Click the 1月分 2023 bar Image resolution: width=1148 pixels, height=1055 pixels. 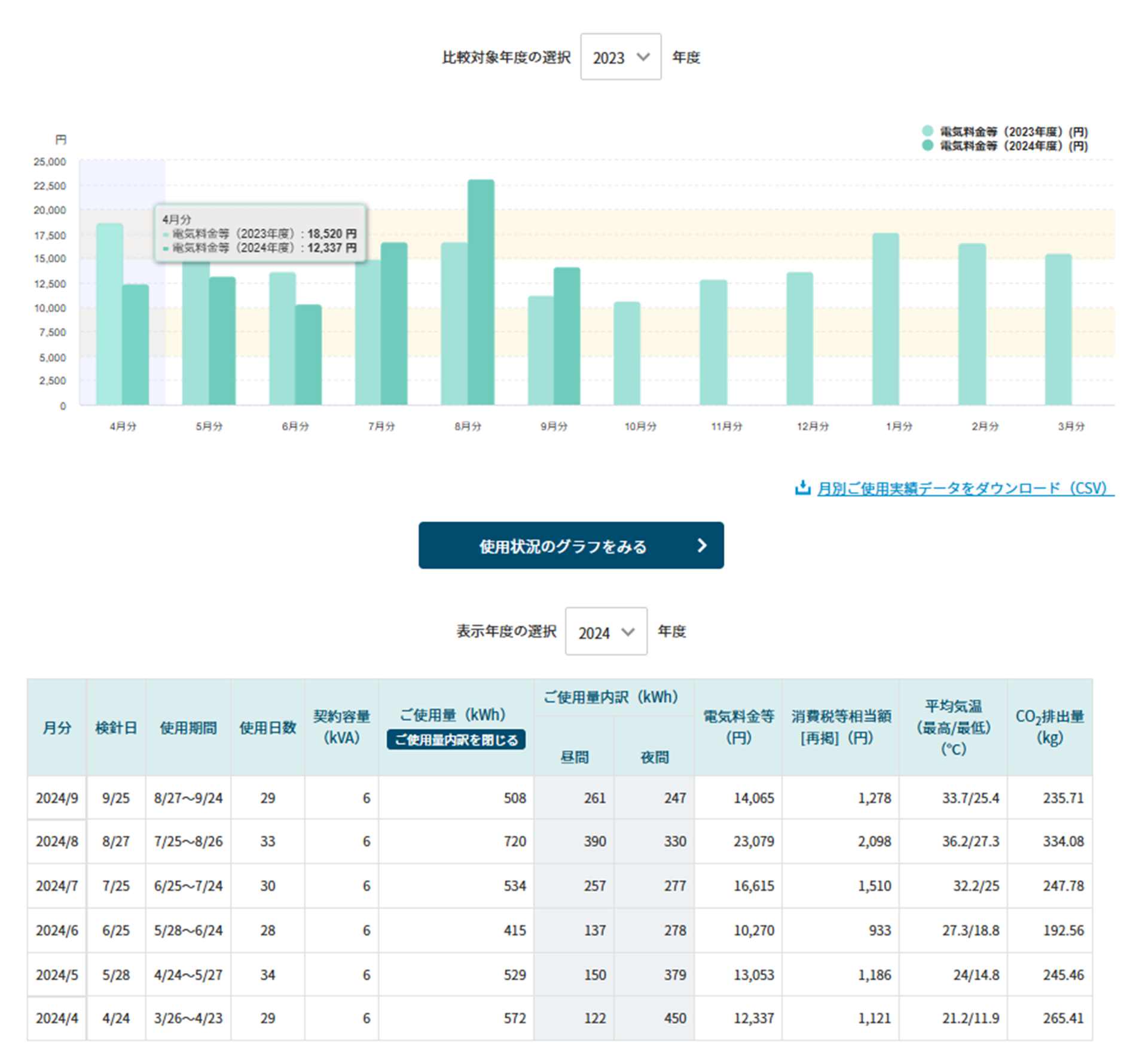pyautogui.click(x=886, y=320)
